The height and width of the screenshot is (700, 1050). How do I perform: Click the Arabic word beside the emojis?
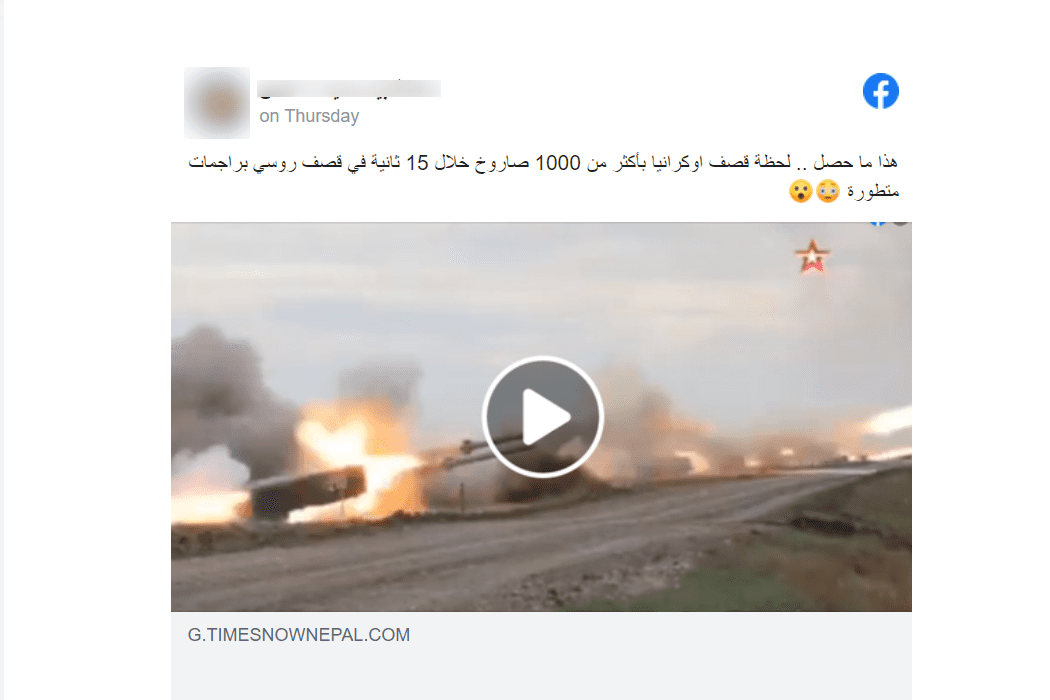pyautogui.click(x=873, y=192)
